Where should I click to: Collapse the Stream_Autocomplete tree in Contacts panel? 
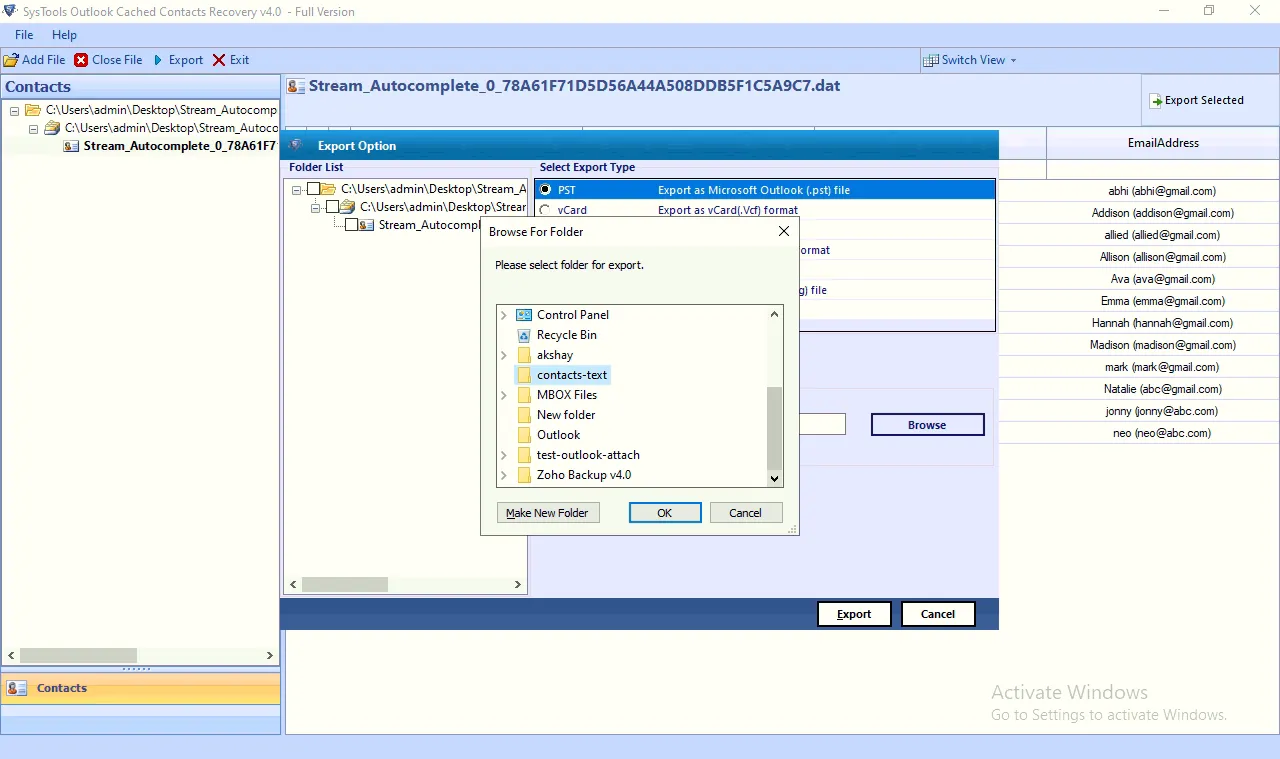click(x=33, y=128)
